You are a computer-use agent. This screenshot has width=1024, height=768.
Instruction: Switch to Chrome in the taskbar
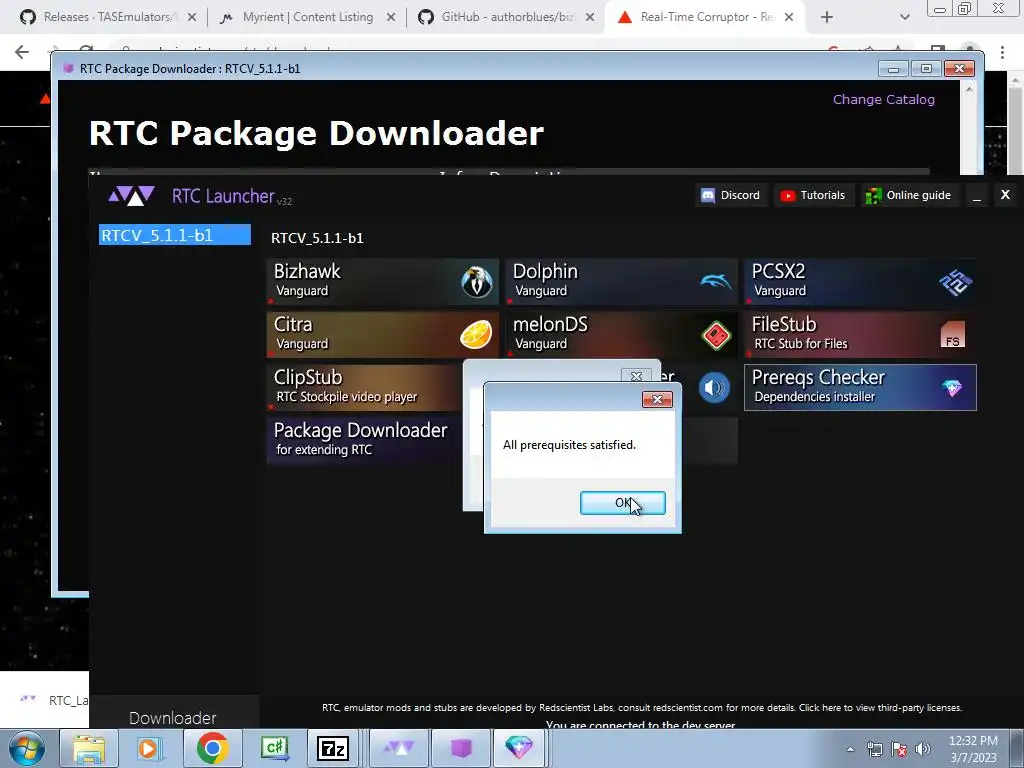point(212,748)
